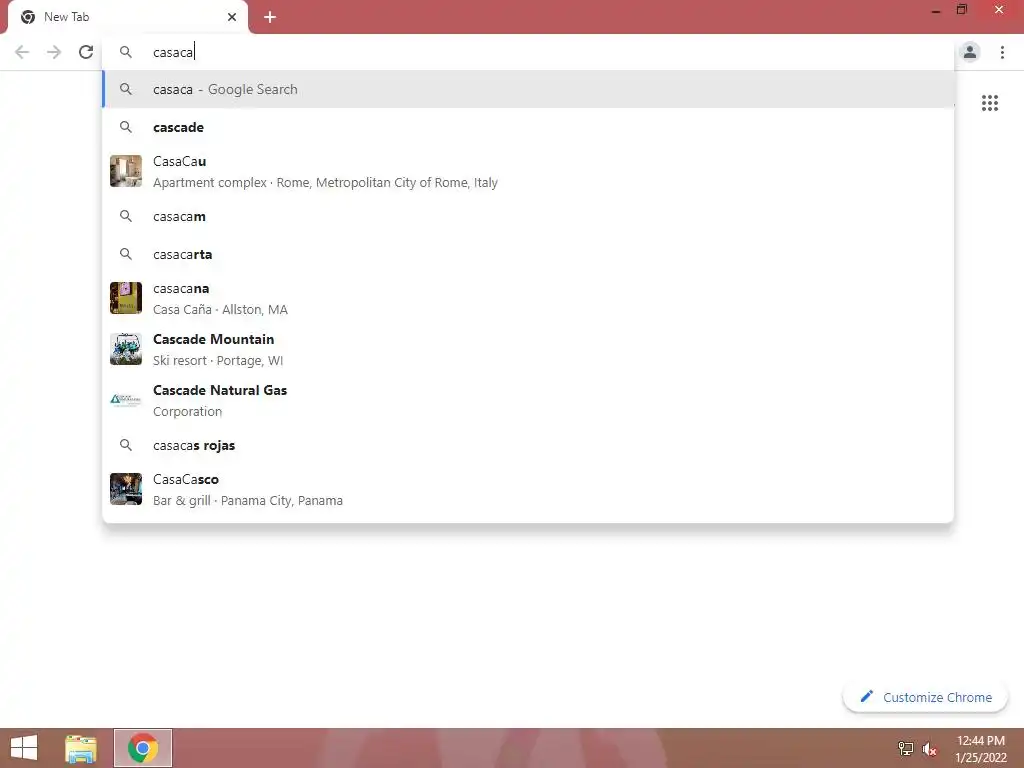Open the Chrome profile avatar icon
This screenshot has width=1024, height=768.
click(970, 52)
